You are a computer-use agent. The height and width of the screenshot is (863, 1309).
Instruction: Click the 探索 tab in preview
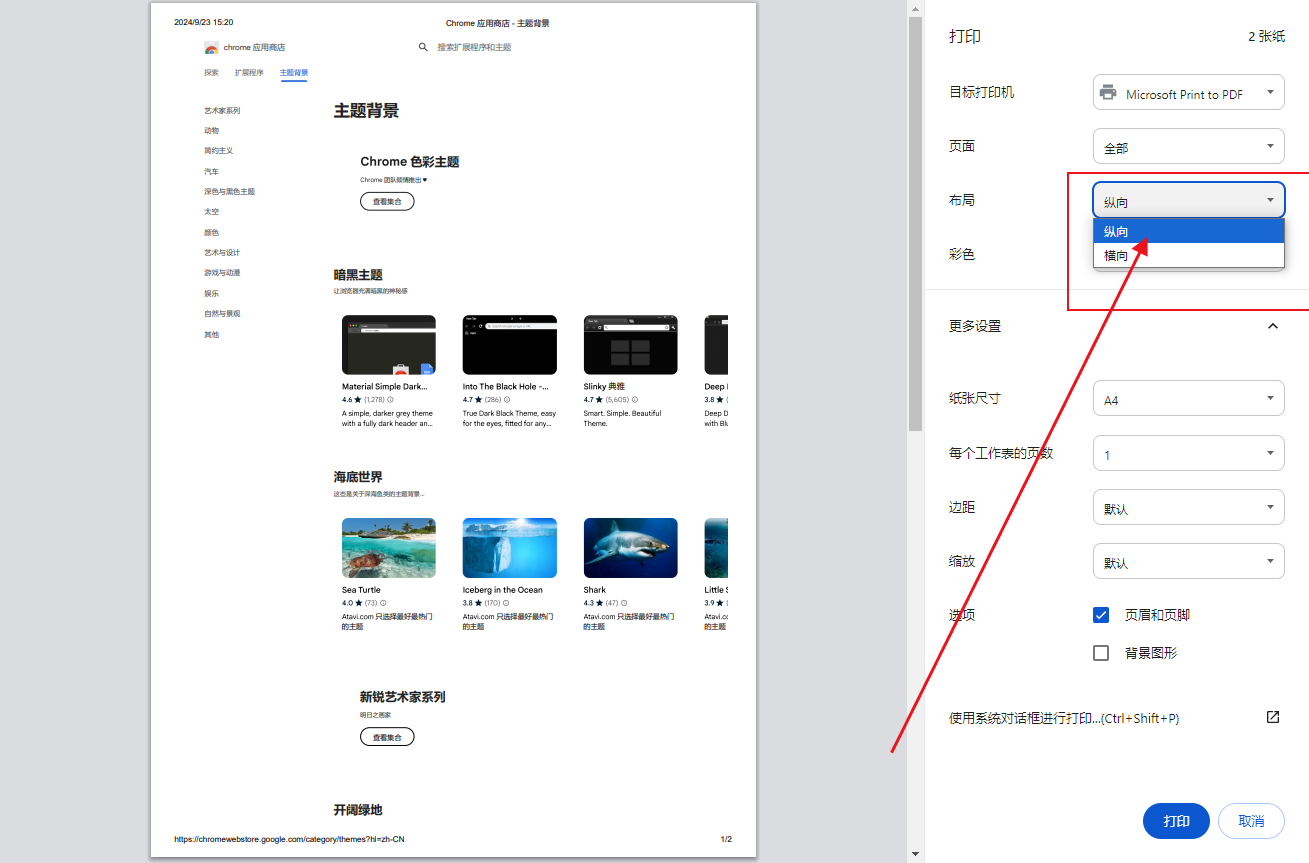click(x=211, y=73)
